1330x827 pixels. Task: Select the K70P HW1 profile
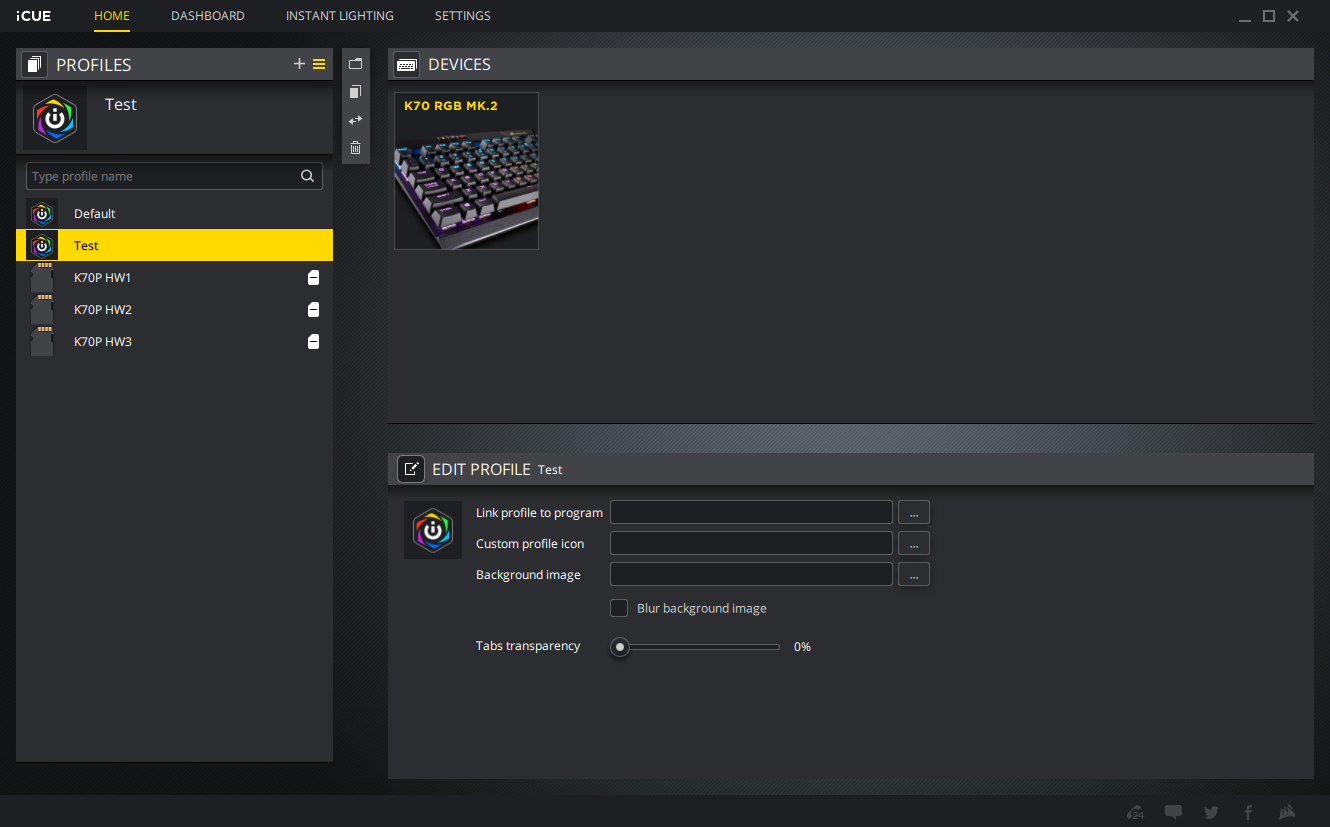pyautogui.click(x=174, y=277)
